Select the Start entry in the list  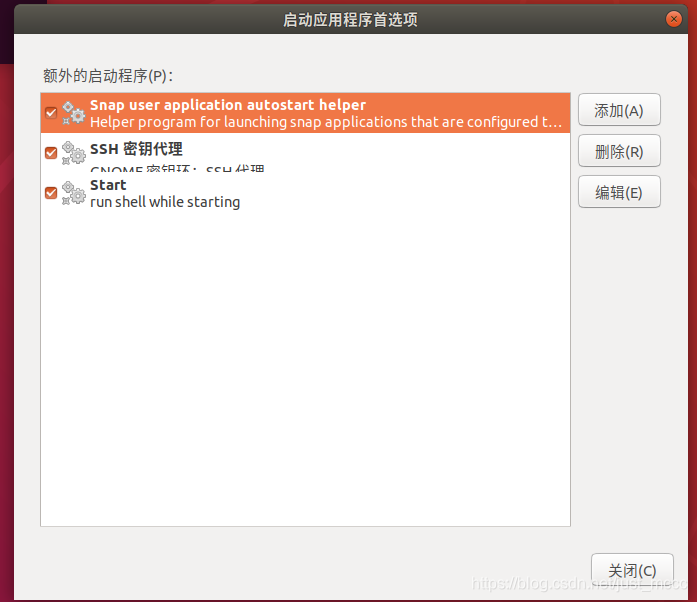305,193
